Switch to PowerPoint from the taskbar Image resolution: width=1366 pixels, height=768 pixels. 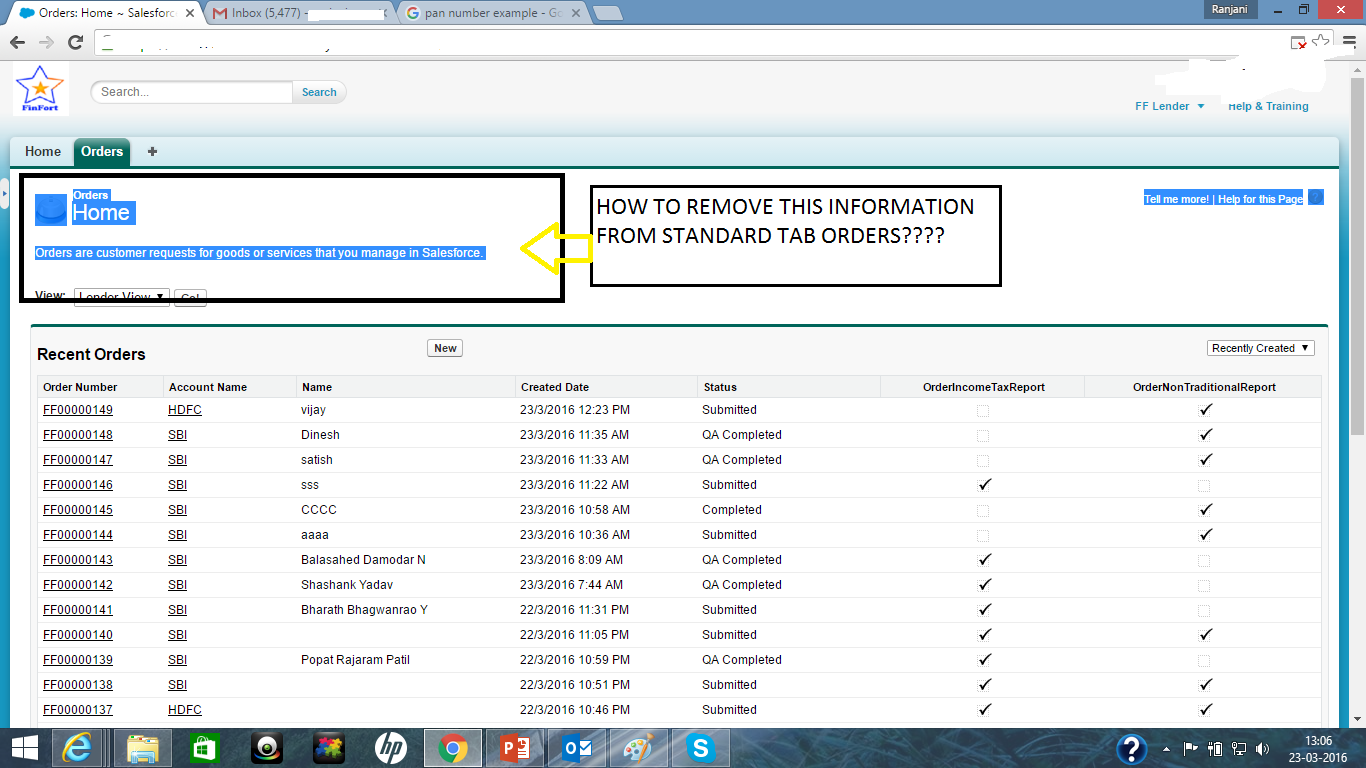point(515,748)
